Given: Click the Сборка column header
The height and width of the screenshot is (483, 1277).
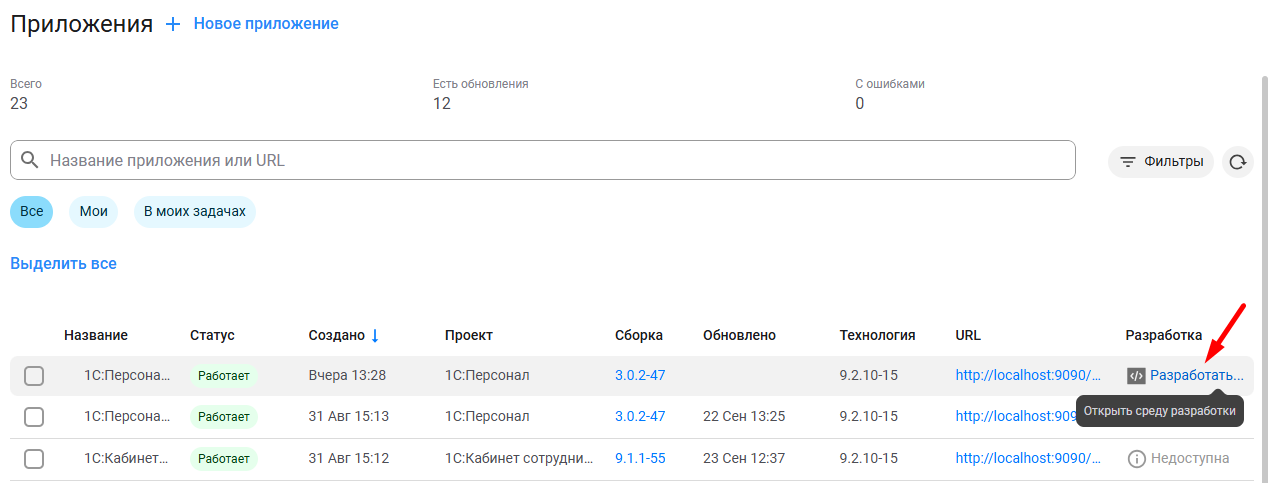Looking at the screenshot, I should pos(639,336).
